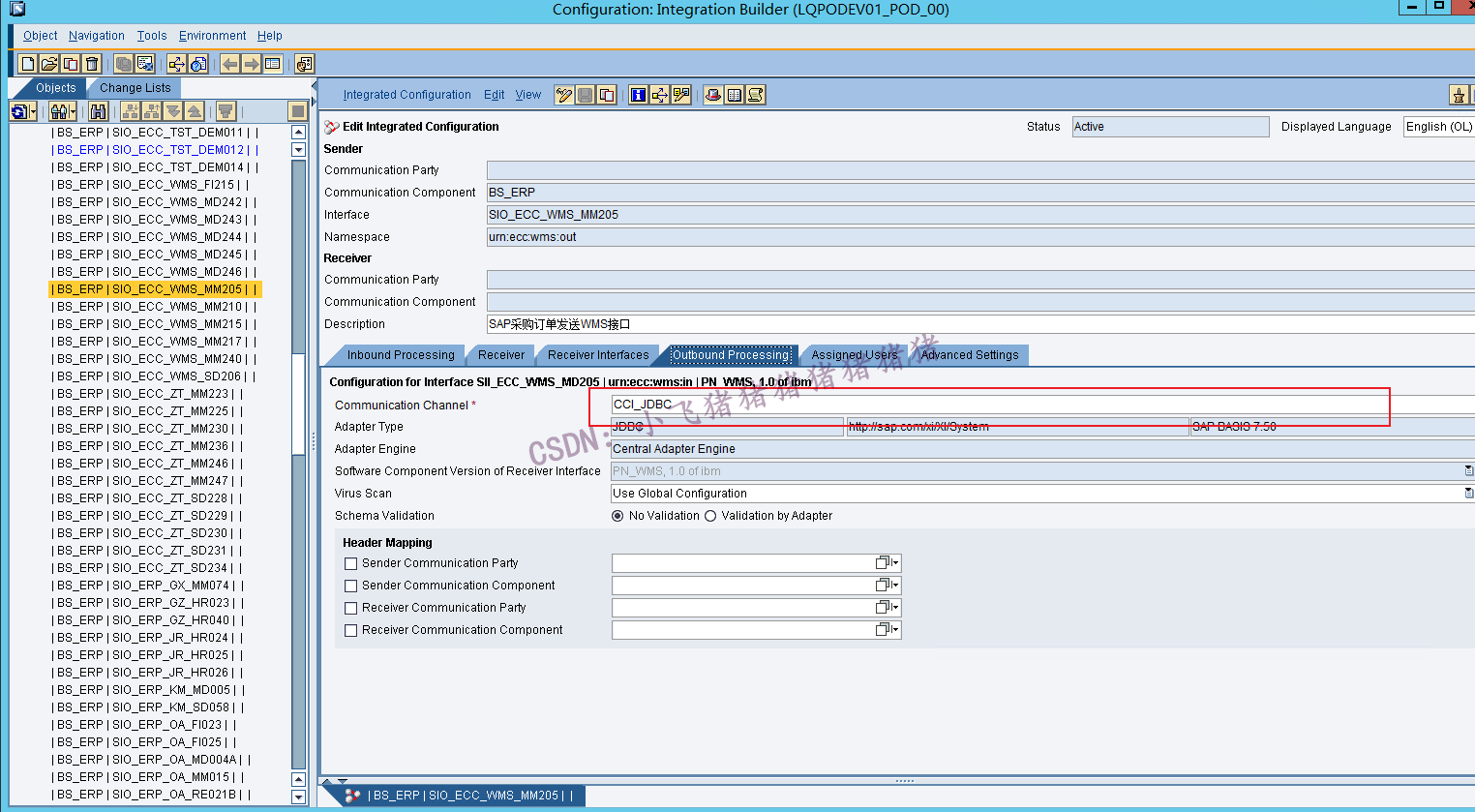
Task: Click the Description field with WMS text
Action: pos(980,324)
